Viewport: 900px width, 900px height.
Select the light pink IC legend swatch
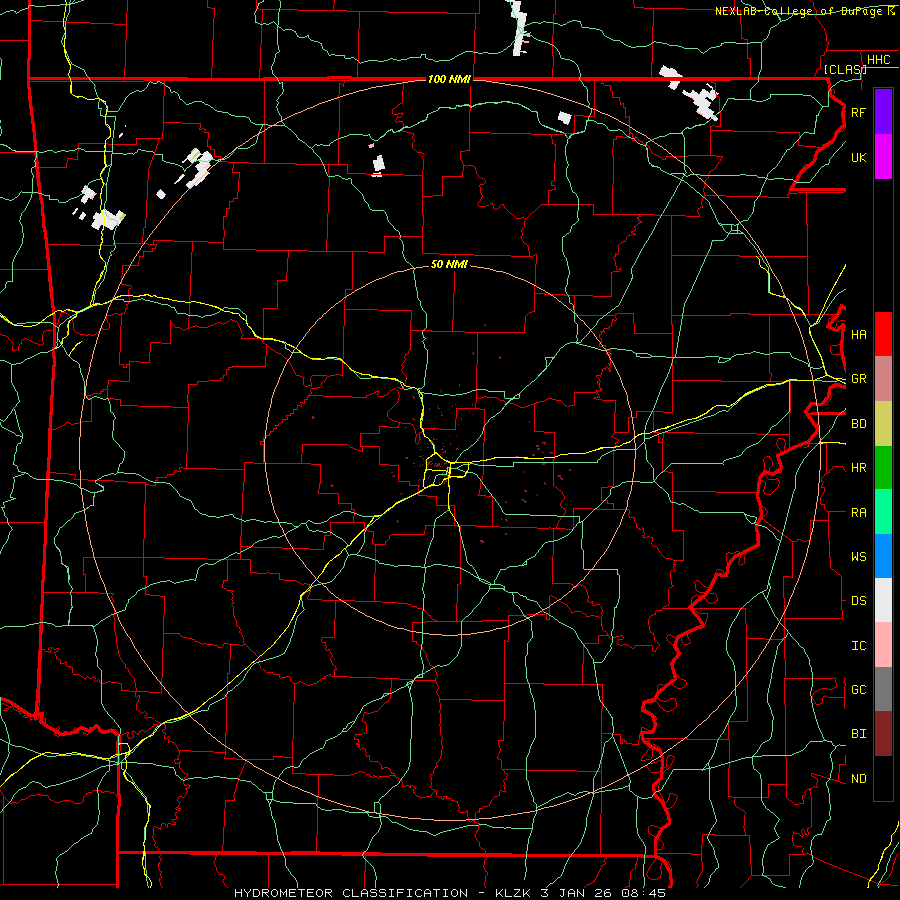(883, 645)
